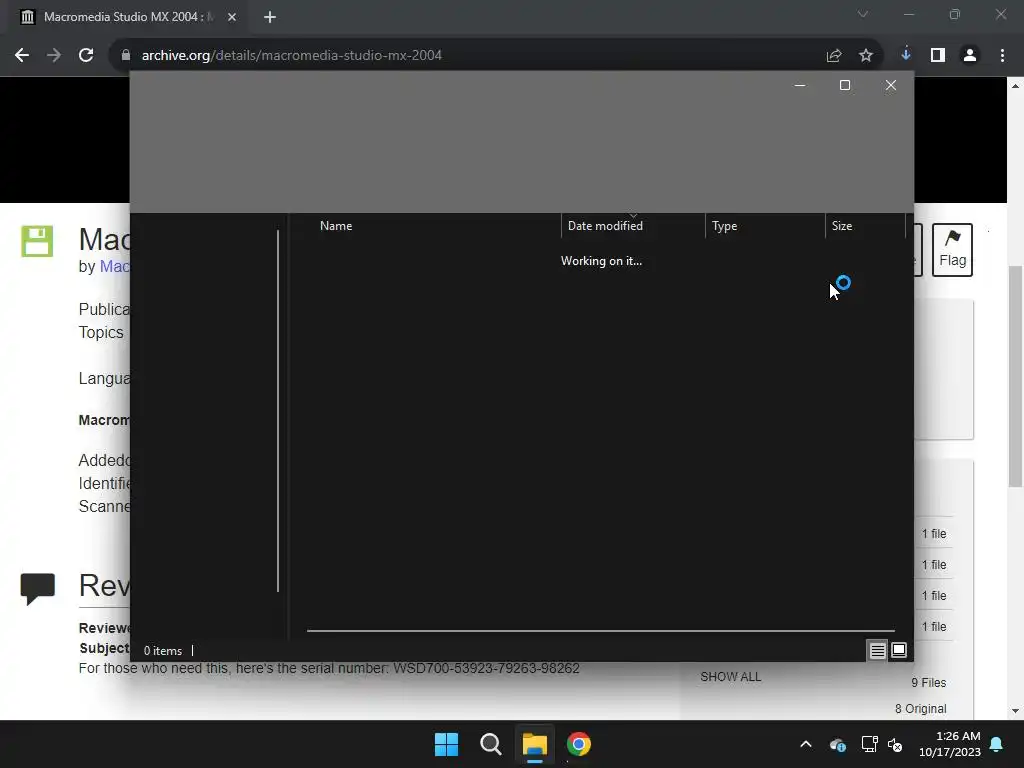This screenshot has height=768, width=1024.
Task: Click the scrollbar up arrow
Action: coord(1015,86)
